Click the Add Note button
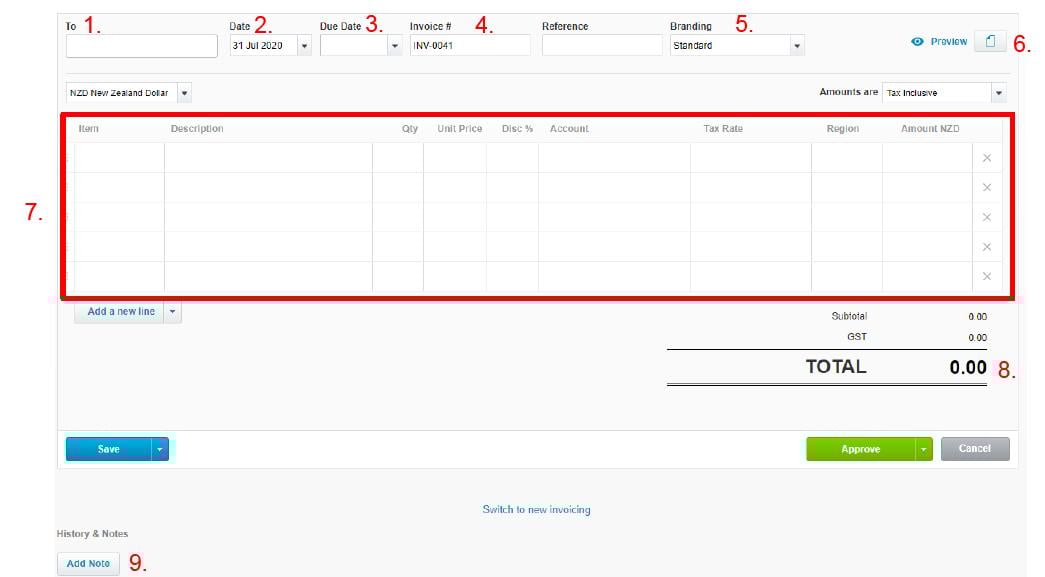The width and height of the screenshot is (1045, 577). [x=88, y=564]
